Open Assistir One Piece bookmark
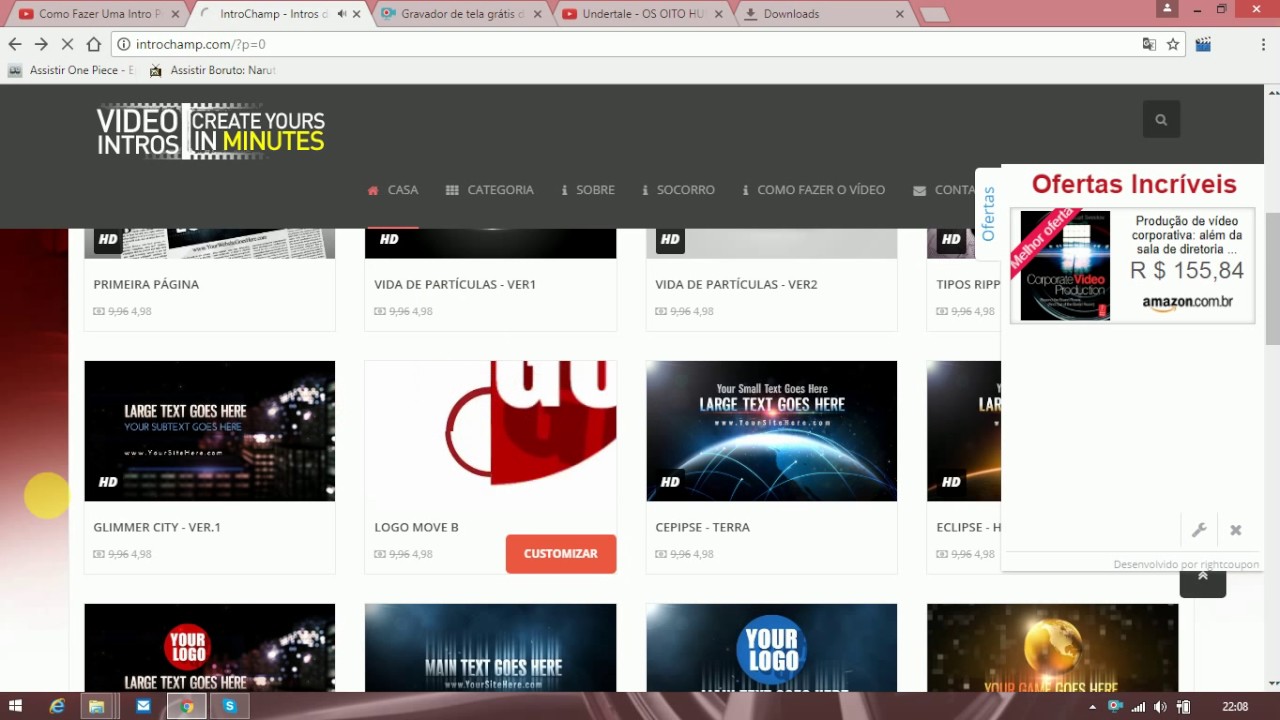 [x=71, y=70]
